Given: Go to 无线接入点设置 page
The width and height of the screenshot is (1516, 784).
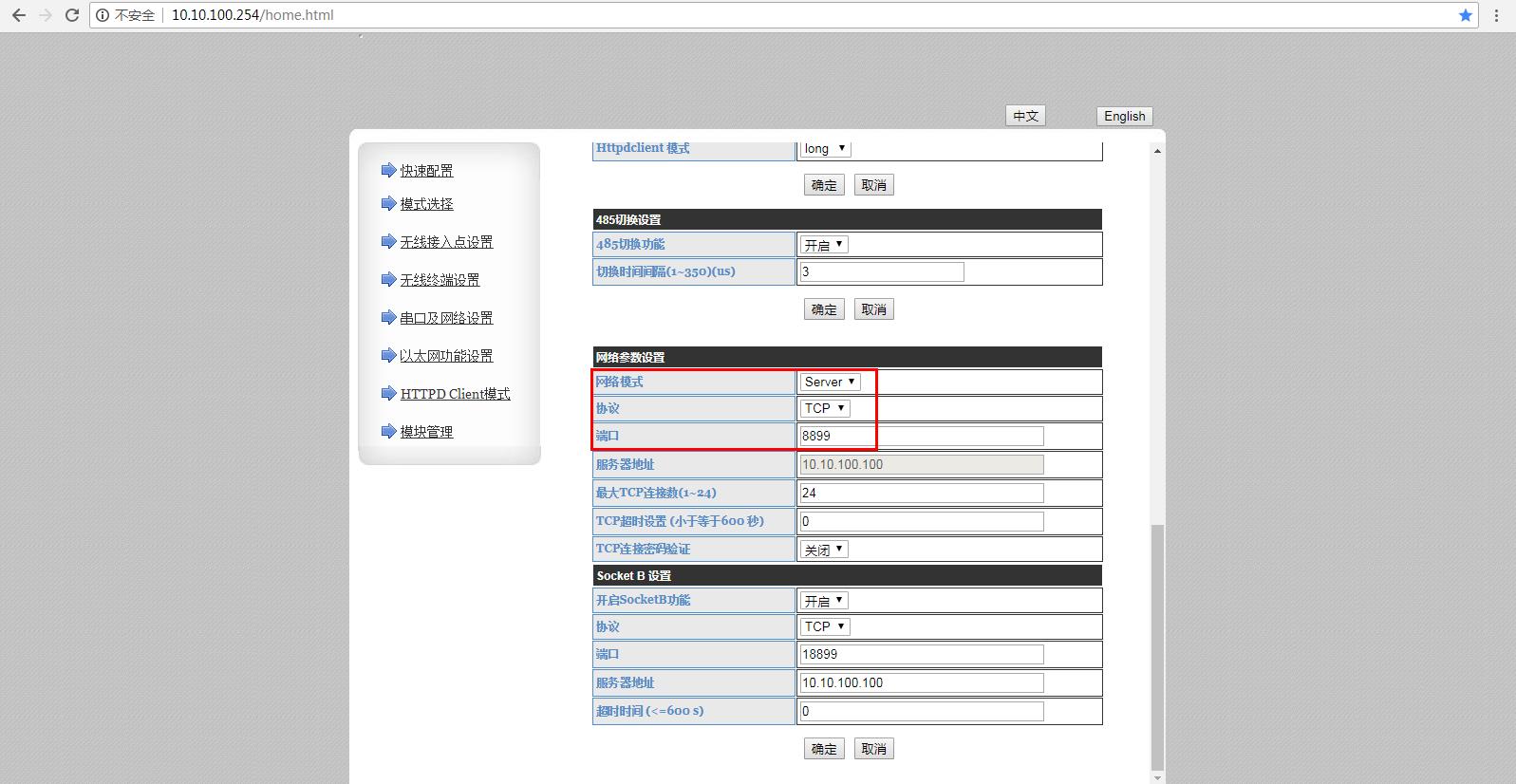Looking at the screenshot, I should coord(446,242).
